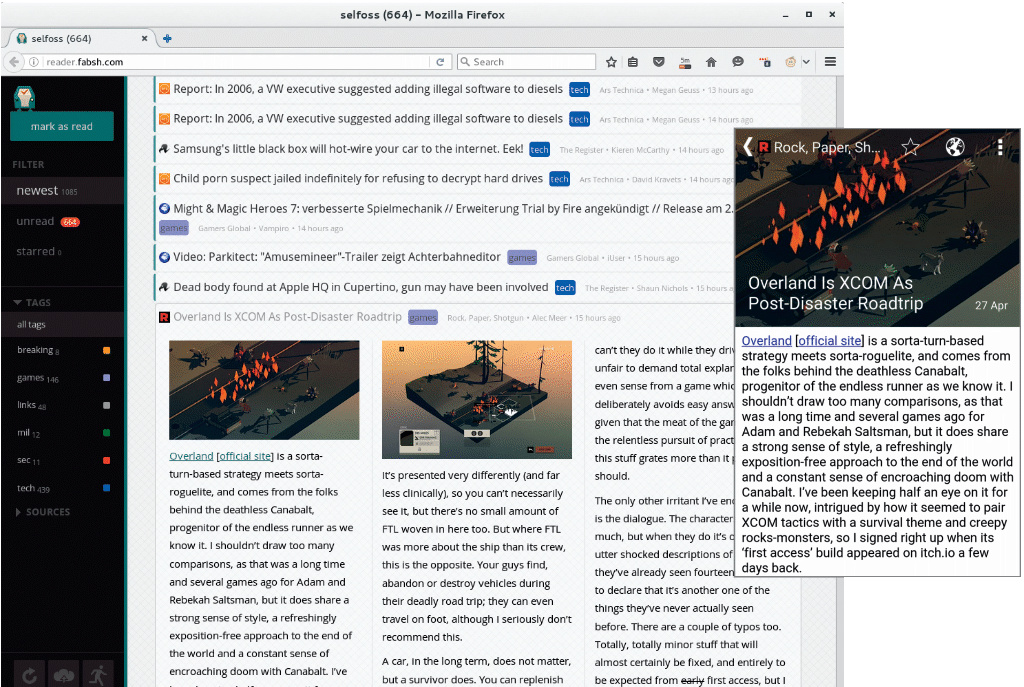
Task: Click the blue tech tag color swatch
Action: [107, 488]
